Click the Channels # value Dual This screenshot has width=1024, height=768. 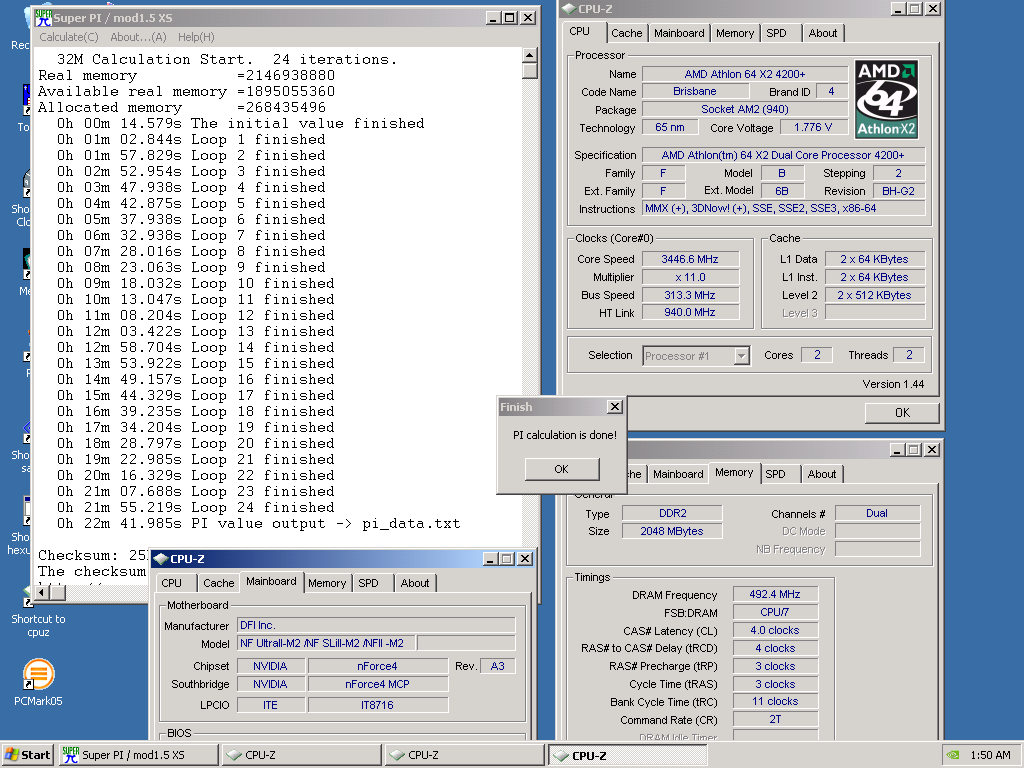pos(877,513)
